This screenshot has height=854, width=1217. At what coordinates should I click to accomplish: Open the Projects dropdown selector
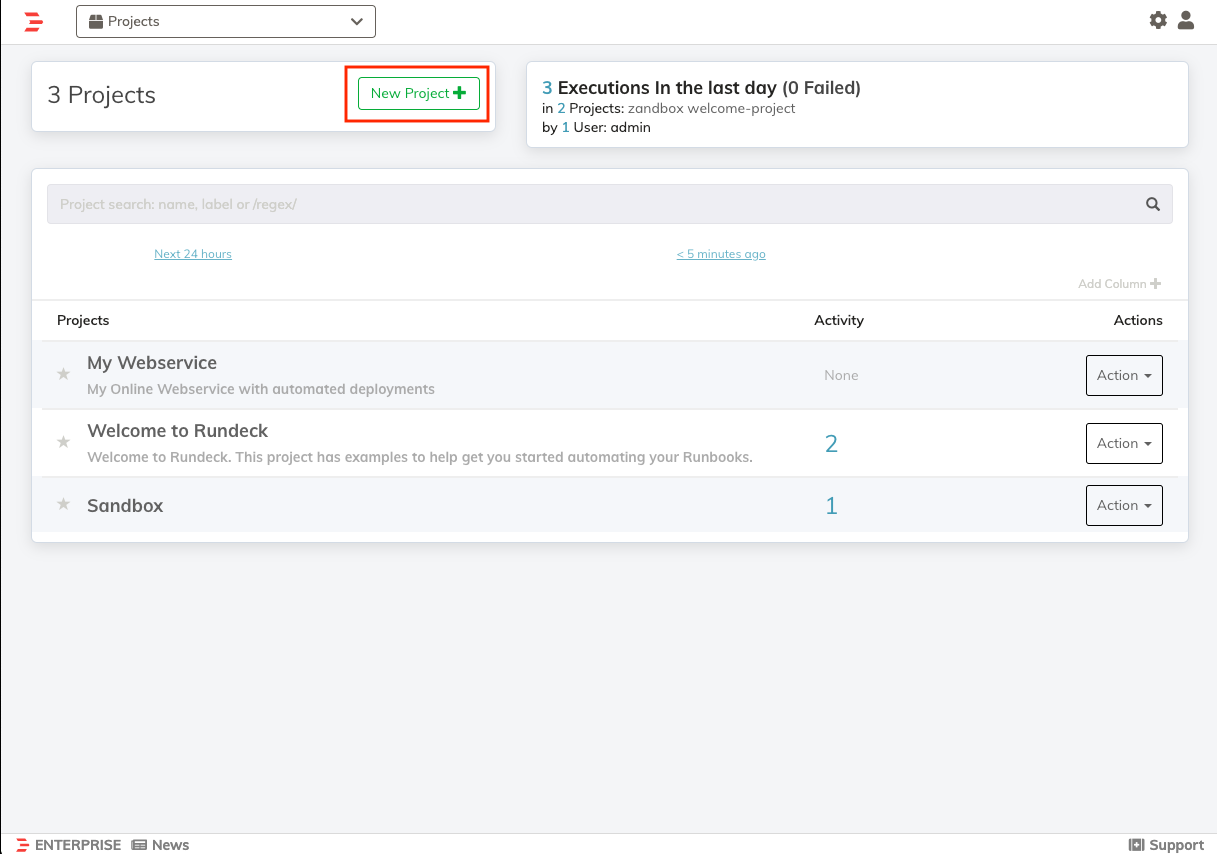pos(226,21)
